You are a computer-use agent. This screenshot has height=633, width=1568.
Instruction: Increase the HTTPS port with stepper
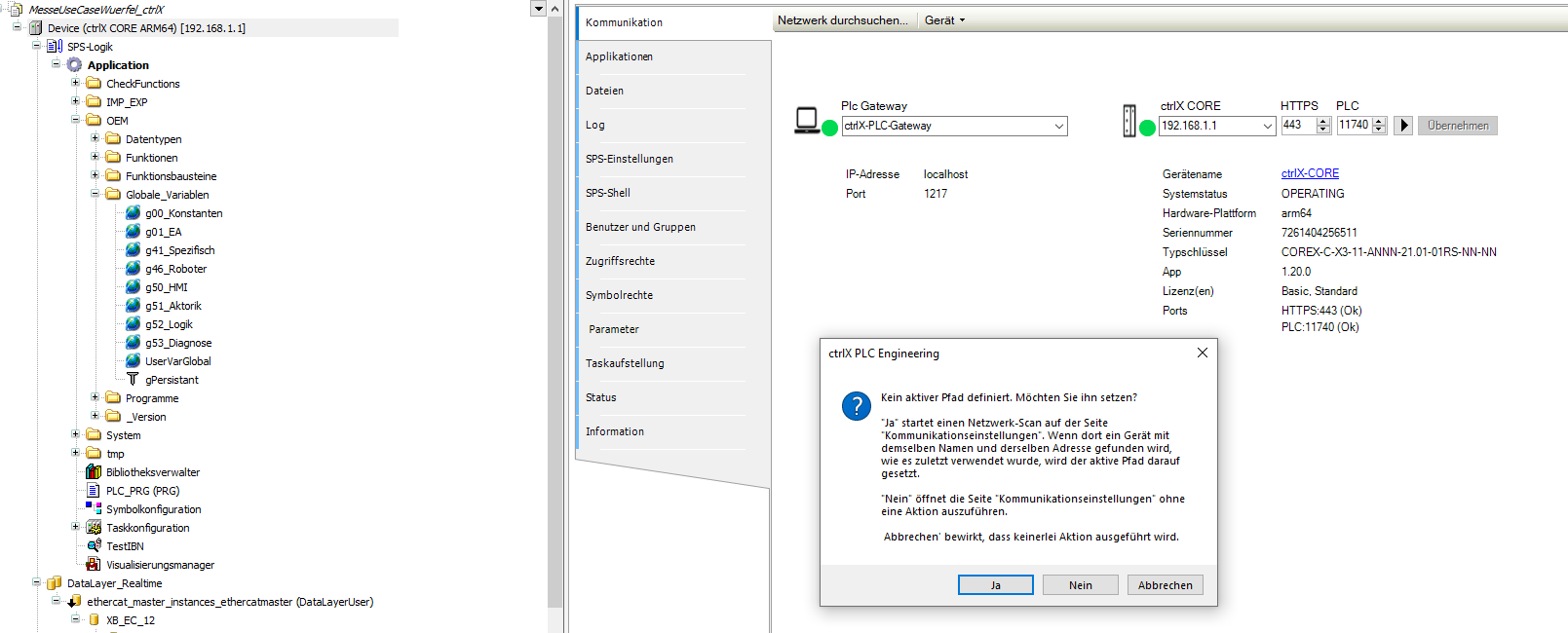[1323, 122]
